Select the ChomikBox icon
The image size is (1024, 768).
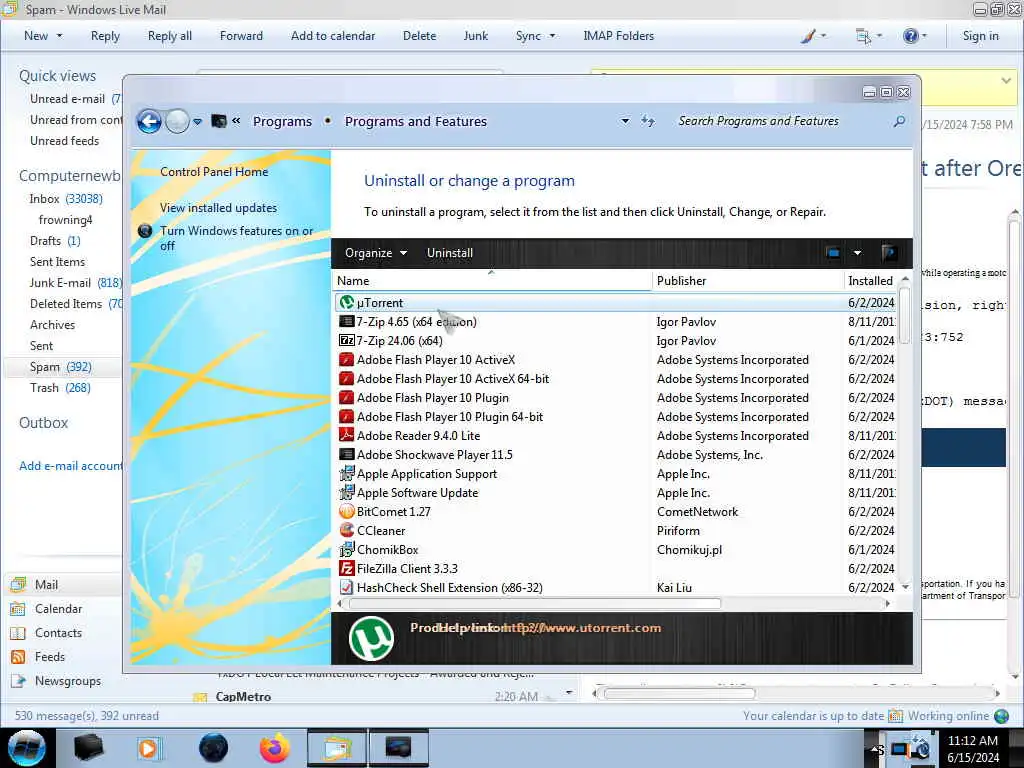[x=347, y=549]
